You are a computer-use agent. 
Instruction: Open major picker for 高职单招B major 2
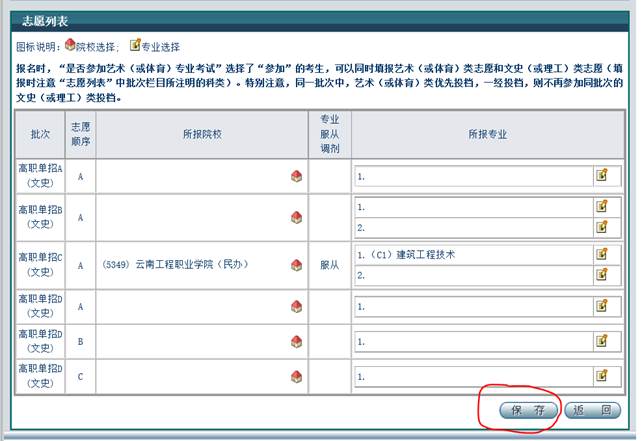coord(602,227)
